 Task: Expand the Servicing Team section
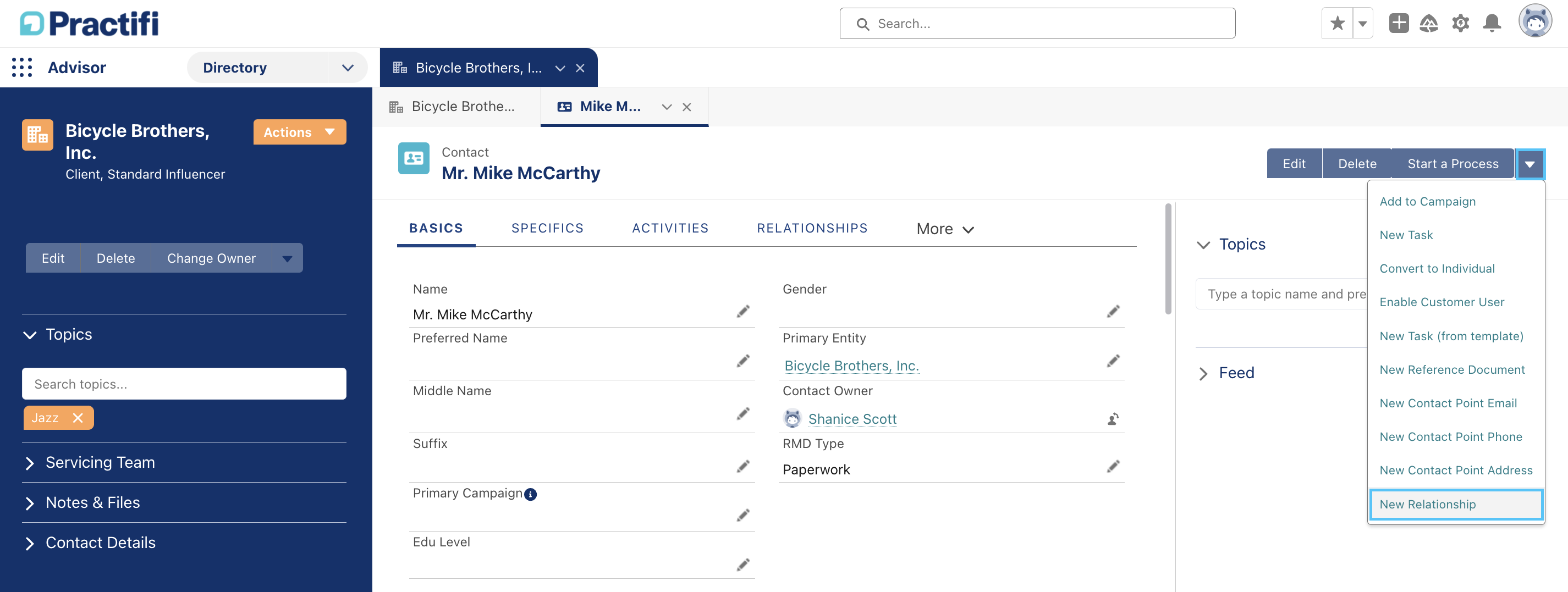pyautogui.click(x=29, y=463)
